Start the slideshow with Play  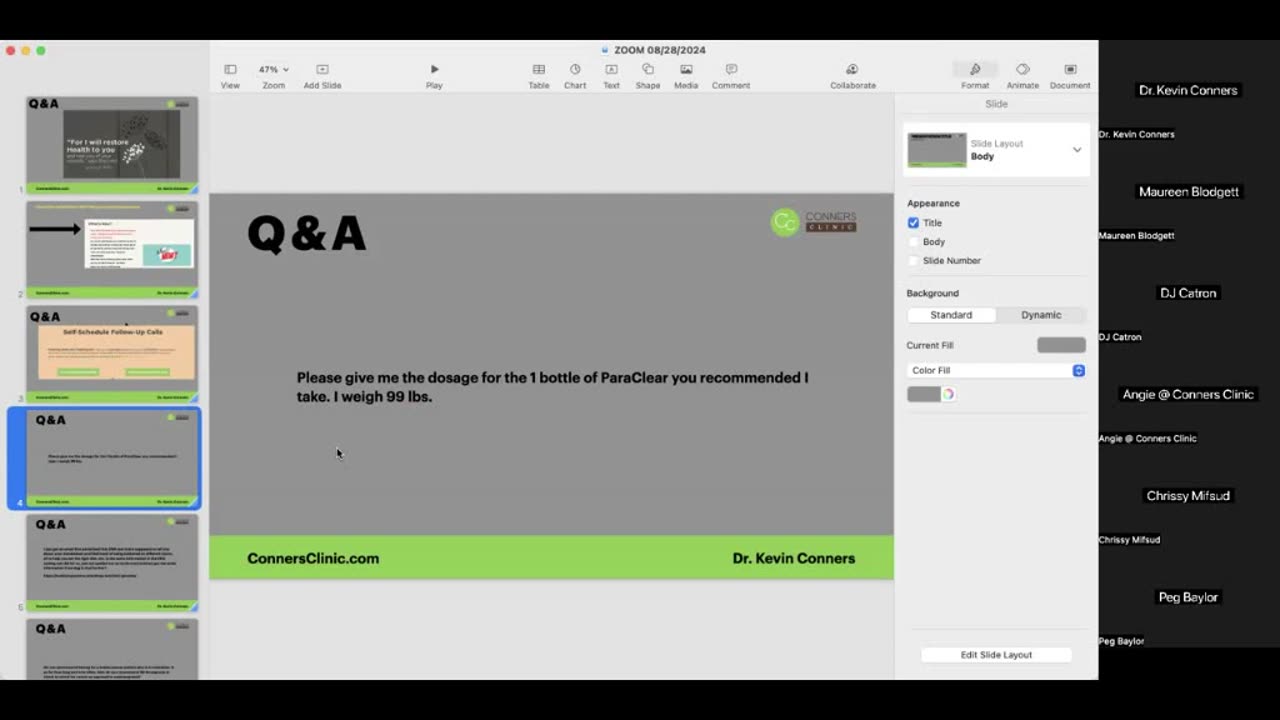coord(434,76)
